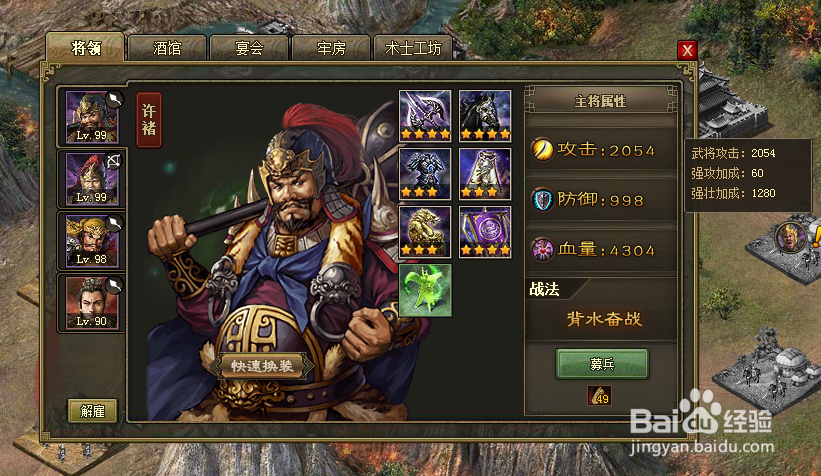Image resolution: width=821 pixels, height=476 pixels.
Task: Click the 募兵 recruit button
Action: (602, 363)
